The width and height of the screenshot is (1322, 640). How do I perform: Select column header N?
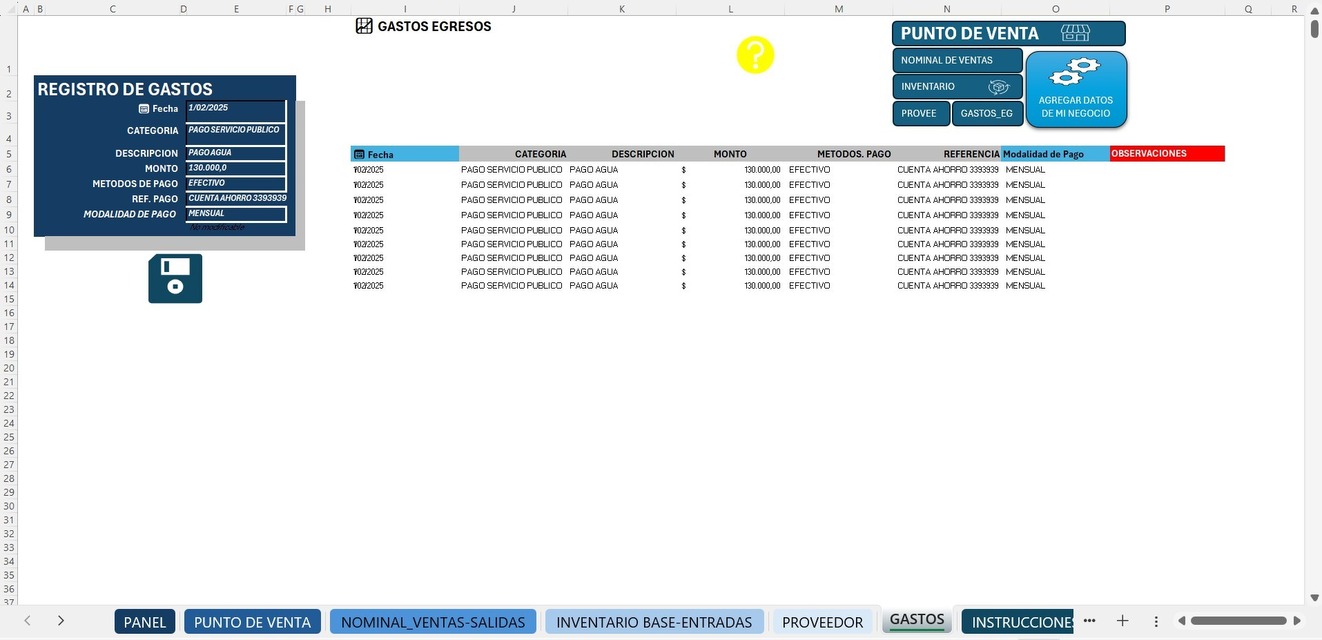click(947, 9)
